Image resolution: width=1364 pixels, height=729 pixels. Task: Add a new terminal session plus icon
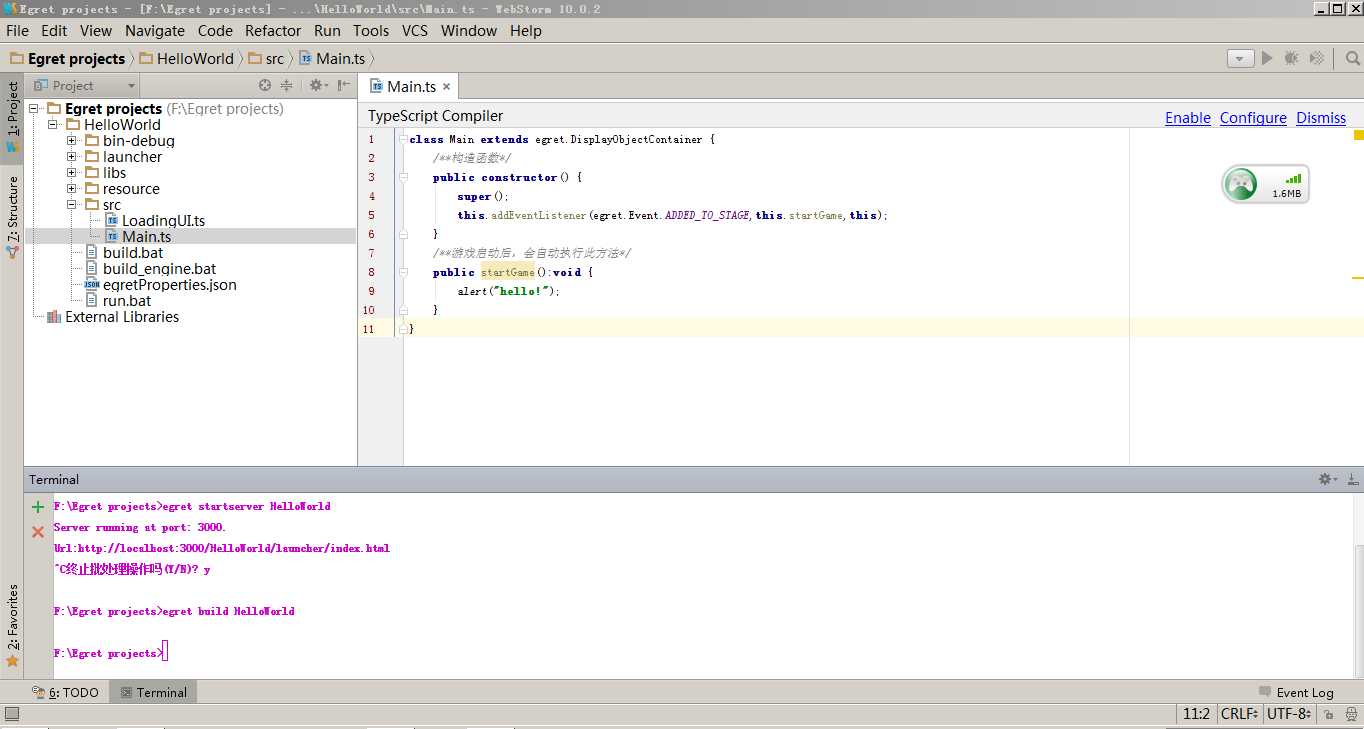38,507
